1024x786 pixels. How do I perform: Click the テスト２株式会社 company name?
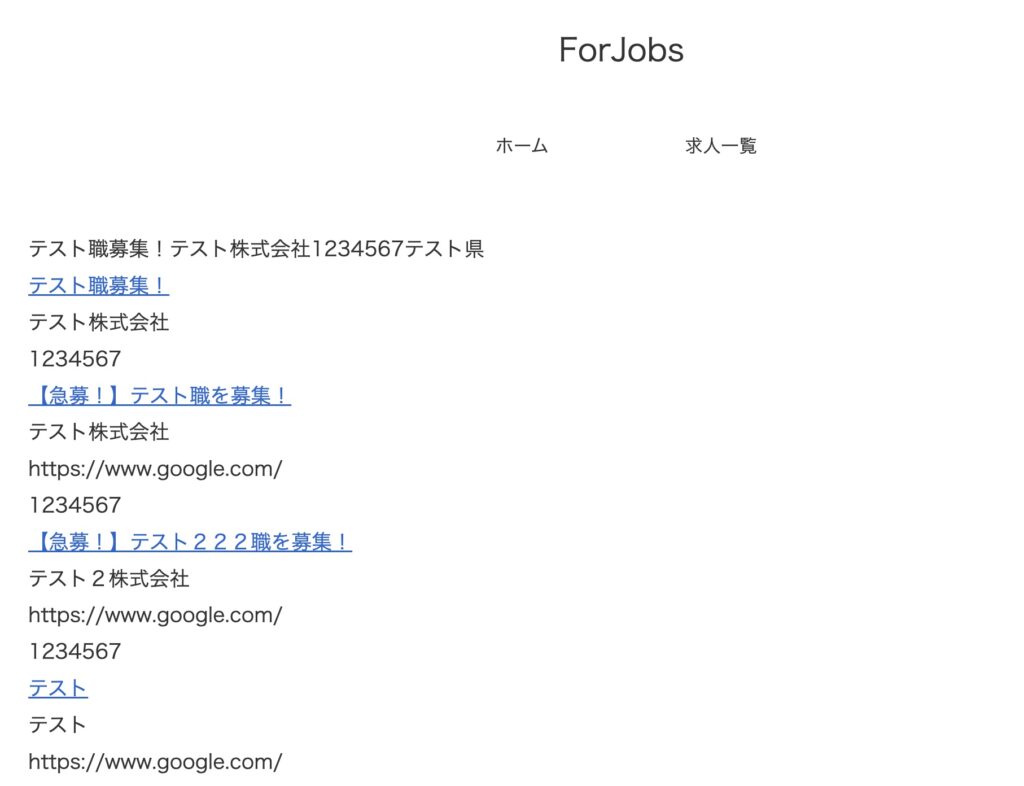(x=108, y=578)
